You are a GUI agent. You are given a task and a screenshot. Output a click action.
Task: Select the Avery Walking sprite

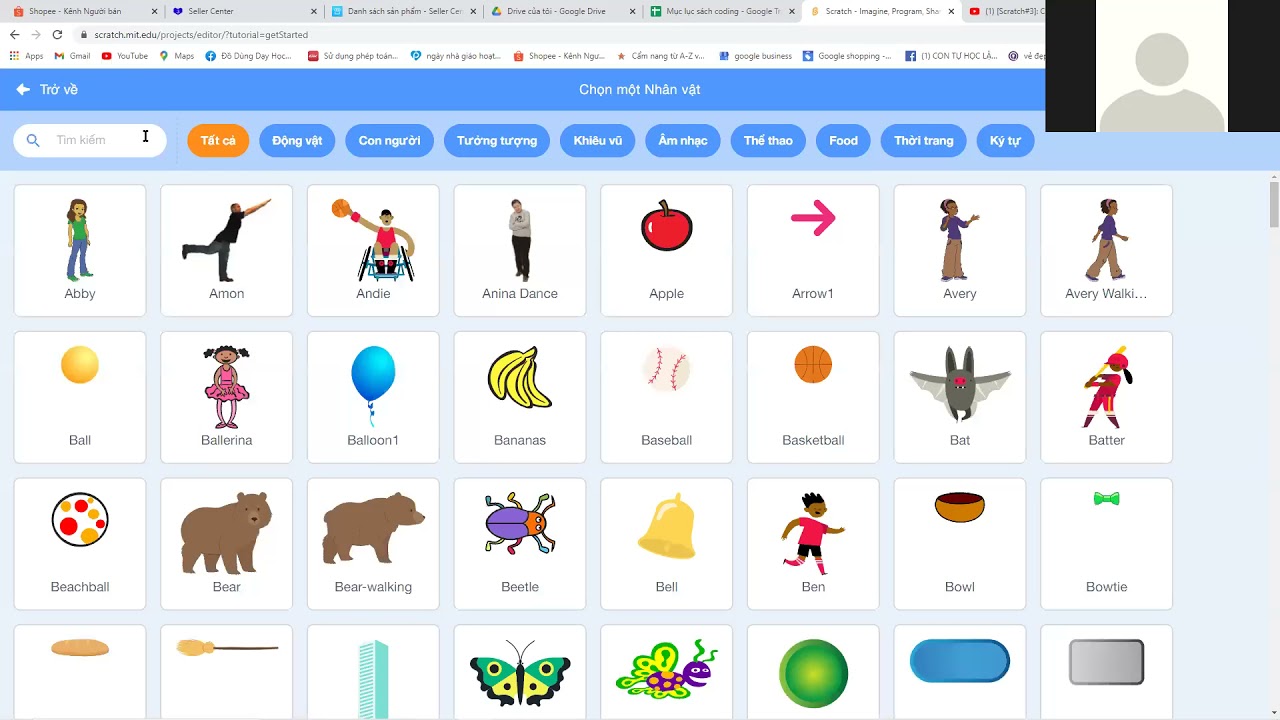pos(1107,250)
